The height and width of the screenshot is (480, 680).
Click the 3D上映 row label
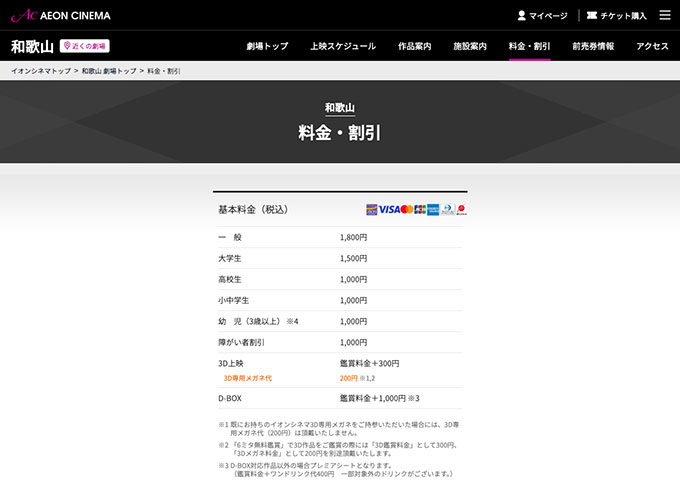pos(231,363)
